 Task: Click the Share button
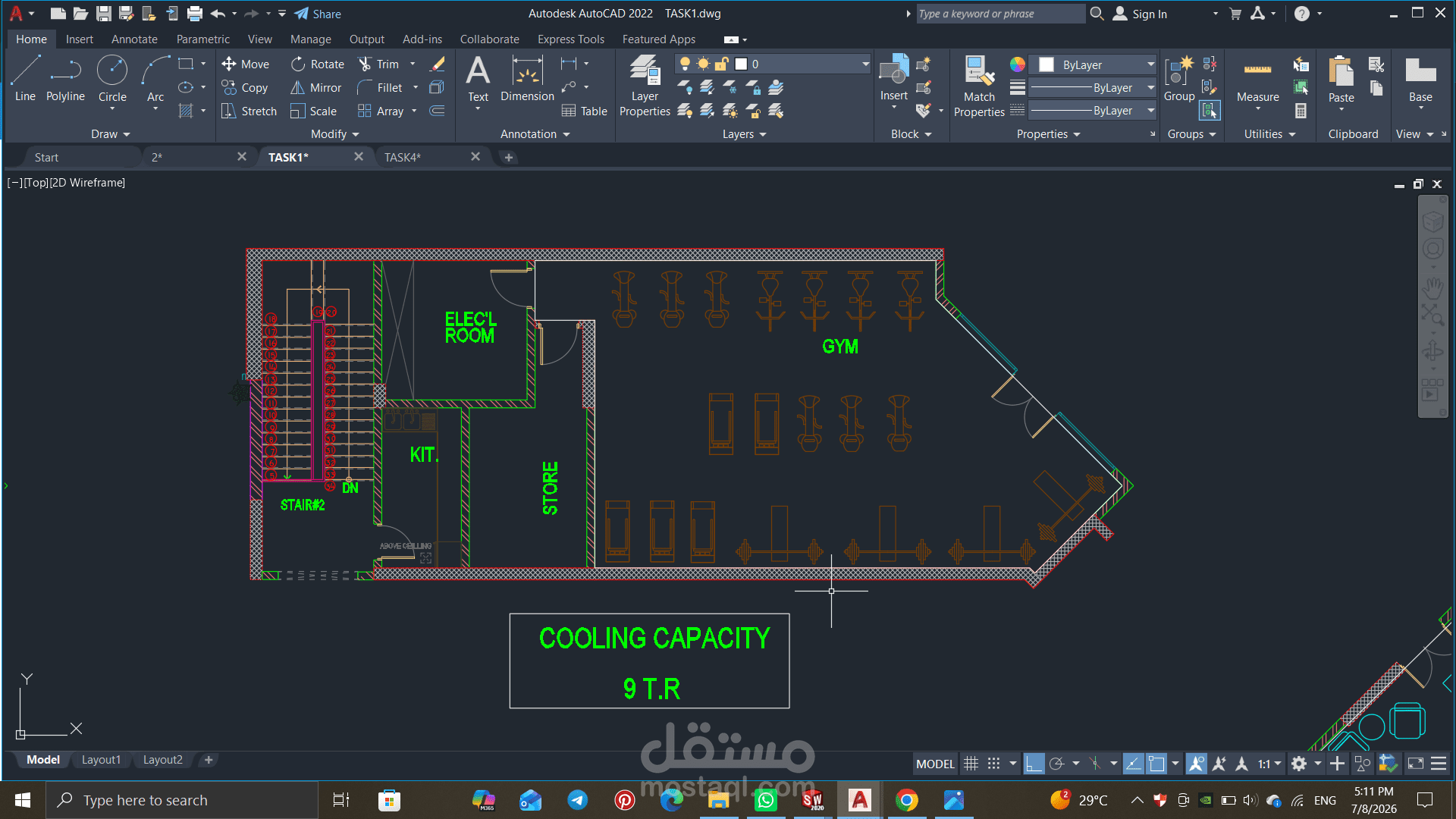click(318, 14)
